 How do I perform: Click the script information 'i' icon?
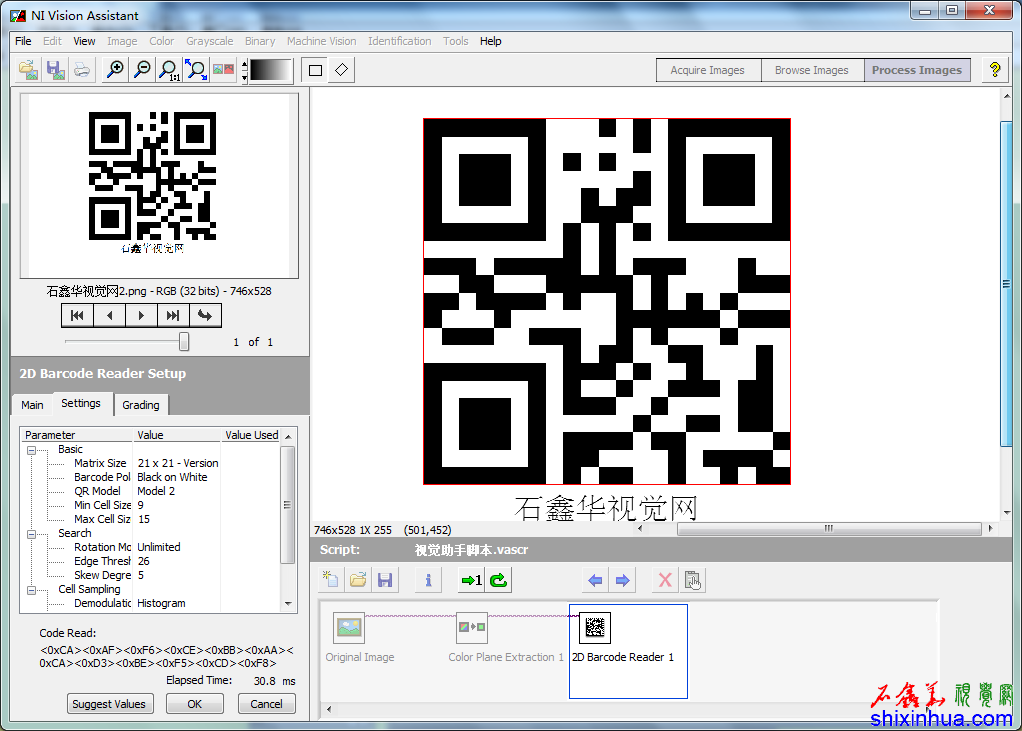click(428, 580)
